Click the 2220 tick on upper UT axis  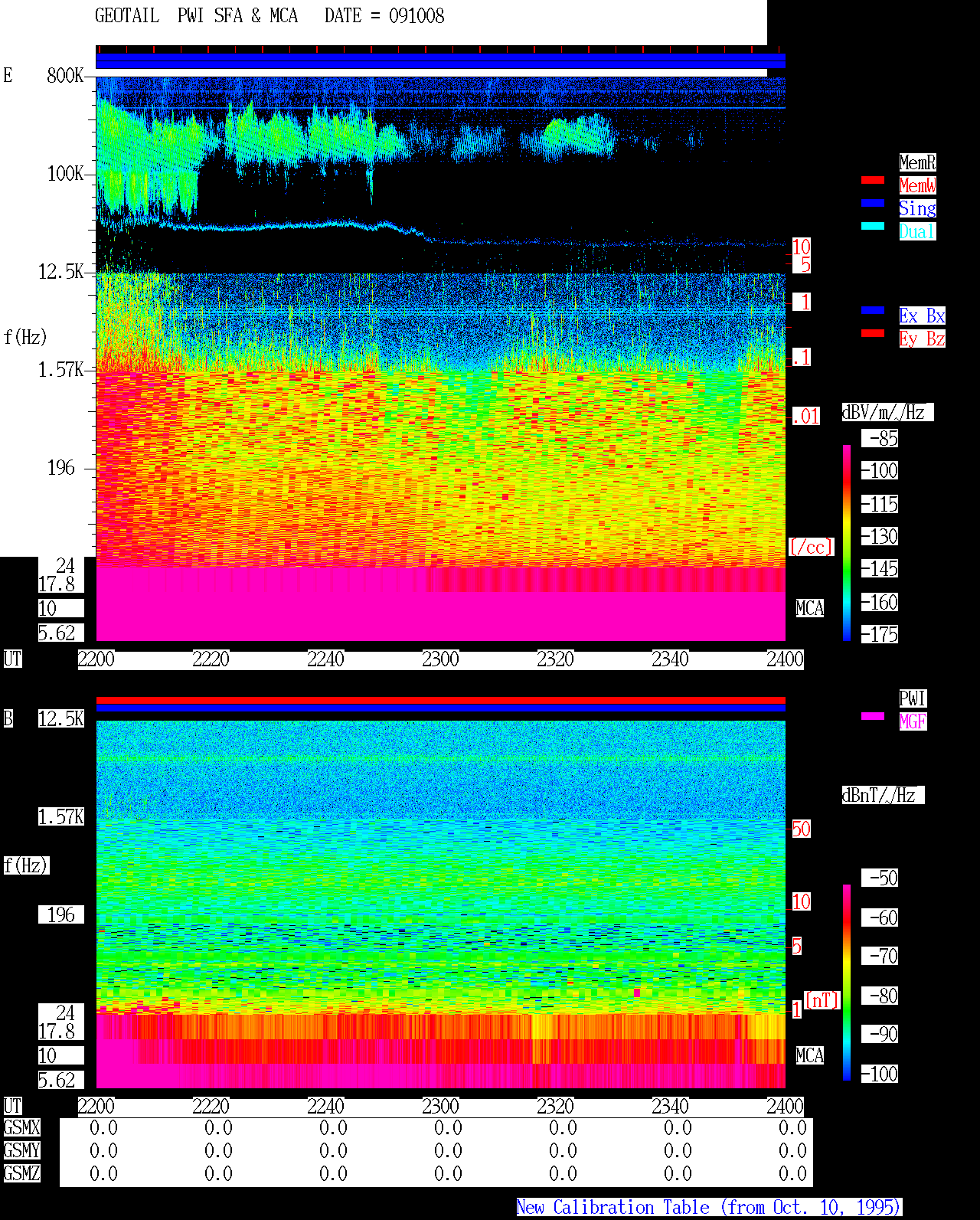211,659
